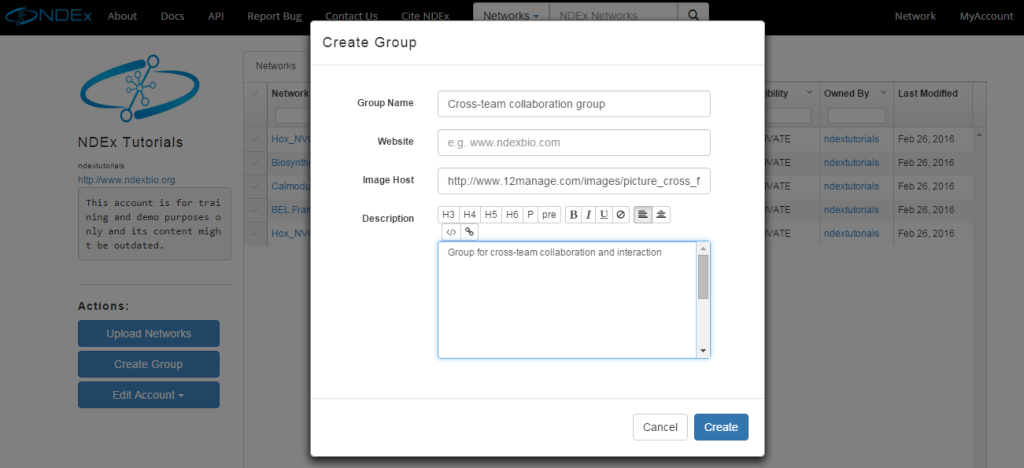Open http://www.ndexbio.org profile link
The width and height of the screenshot is (1024, 468).
click(x=127, y=179)
